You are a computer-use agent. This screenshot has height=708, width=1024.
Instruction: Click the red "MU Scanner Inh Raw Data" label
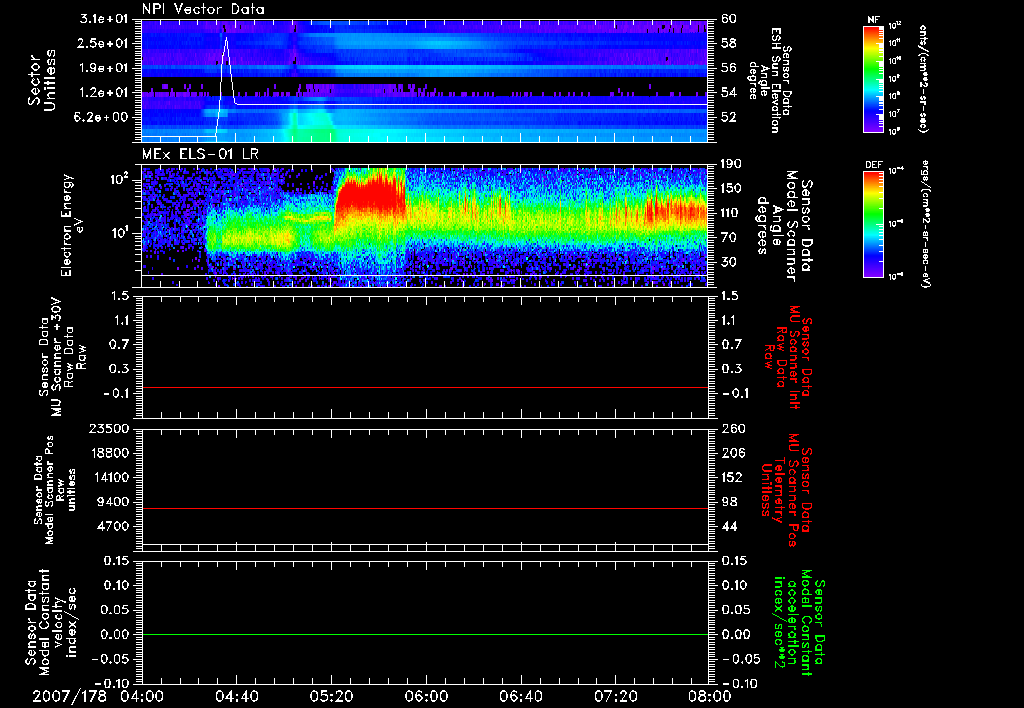click(787, 357)
